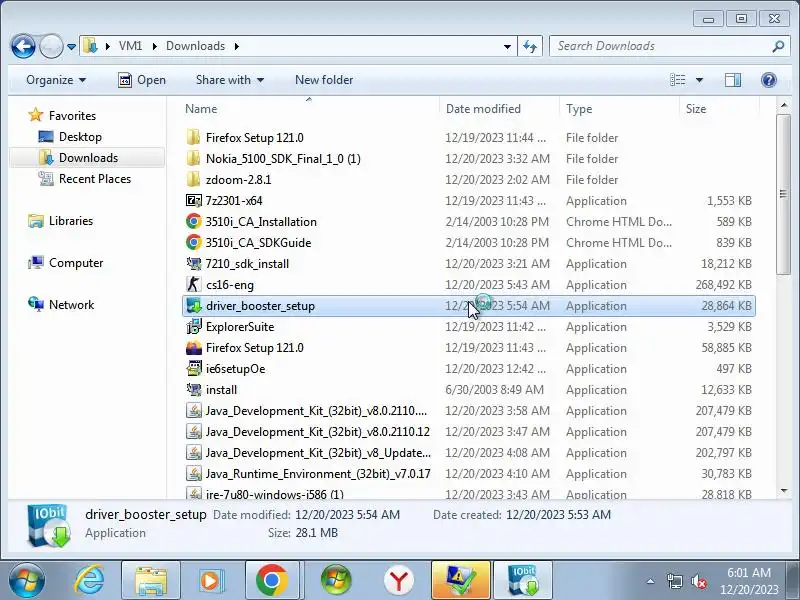
Task: Toggle the preview pane button
Action: click(x=733, y=80)
